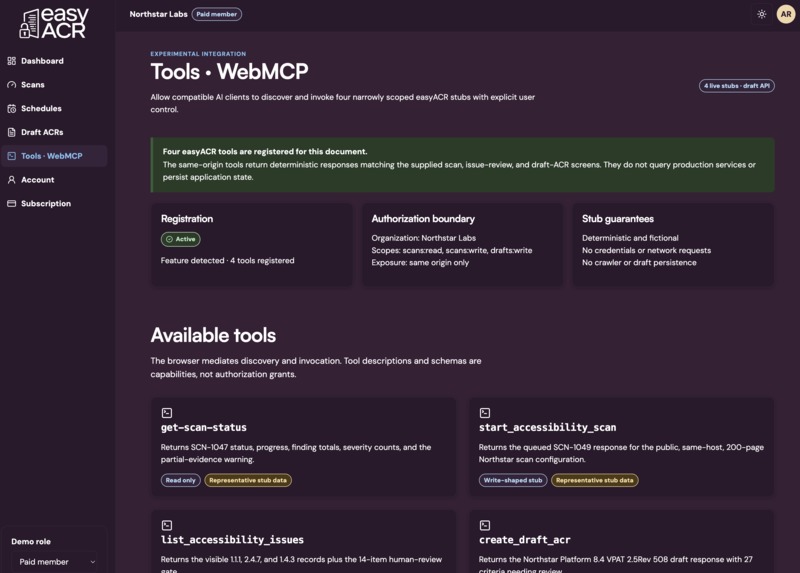Click 'Deterministic and fictional' line
Viewport: 800px width, 573px height.
[630, 238]
